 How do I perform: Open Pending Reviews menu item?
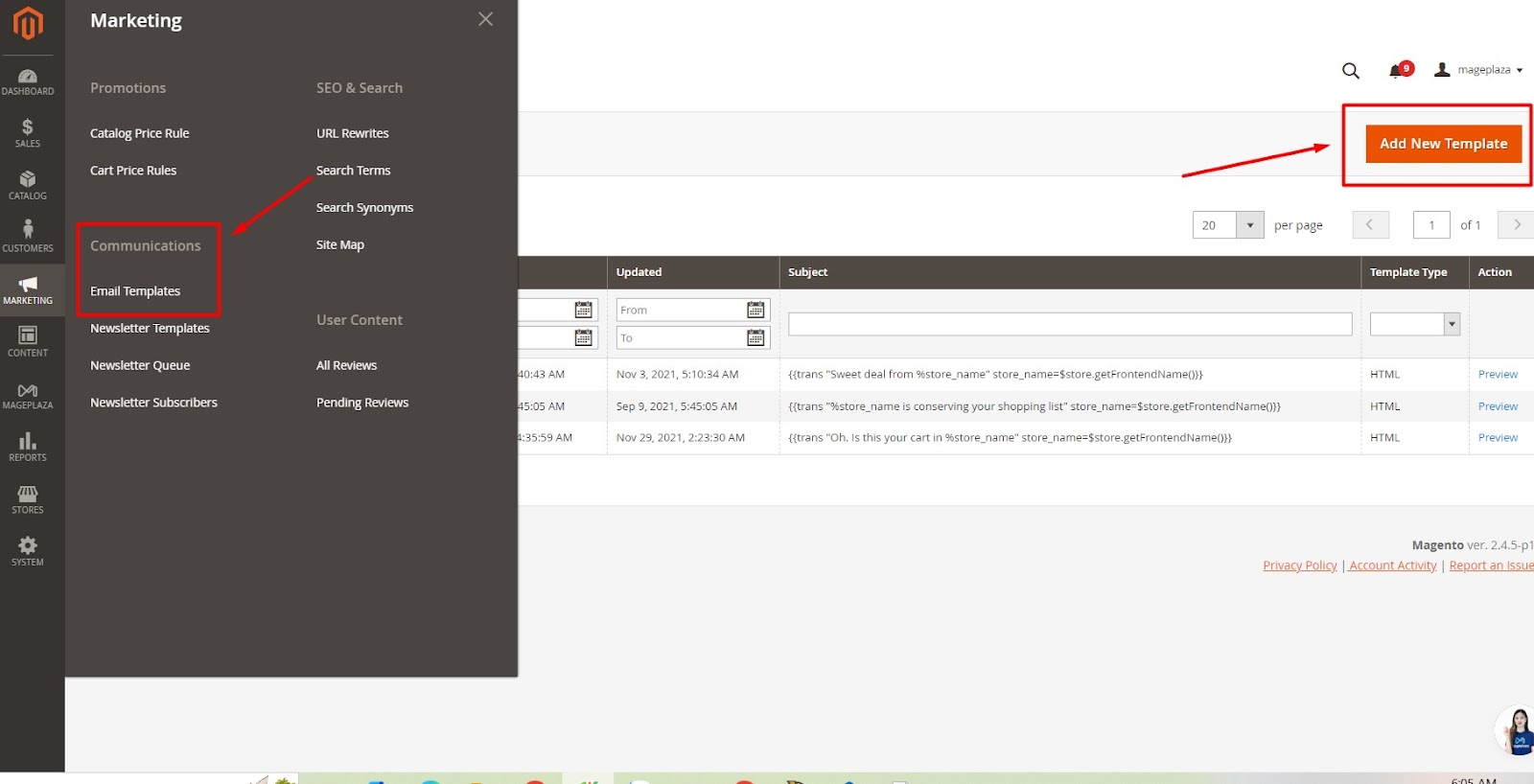coord(362,403)
